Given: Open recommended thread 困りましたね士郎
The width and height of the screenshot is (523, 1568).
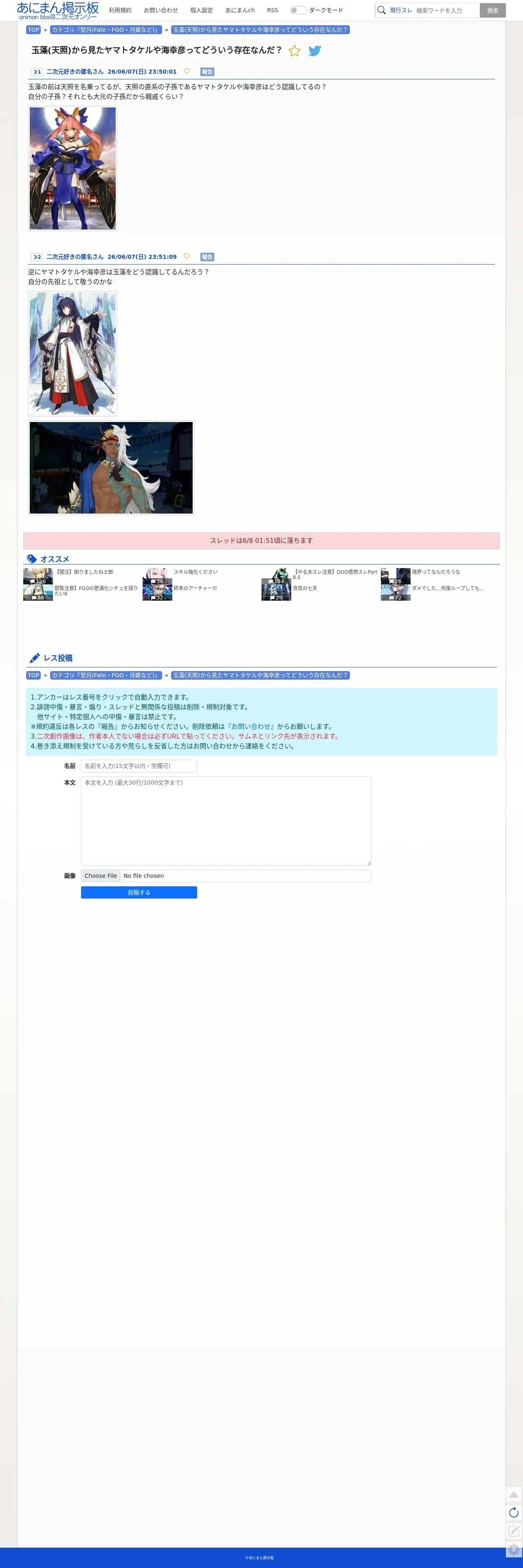Looking at the screenshot, I should (x=84, y=571).
